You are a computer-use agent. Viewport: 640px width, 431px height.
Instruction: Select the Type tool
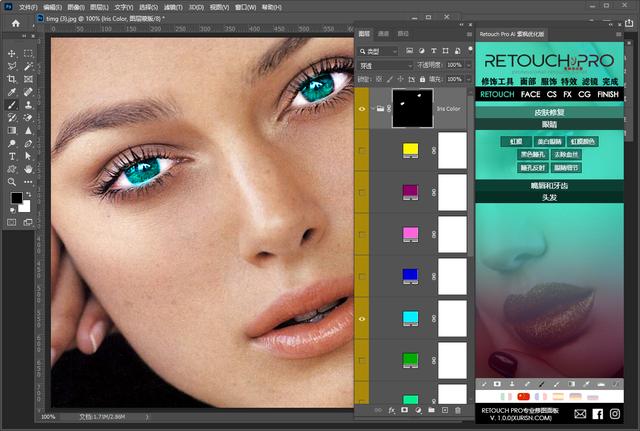12,156
